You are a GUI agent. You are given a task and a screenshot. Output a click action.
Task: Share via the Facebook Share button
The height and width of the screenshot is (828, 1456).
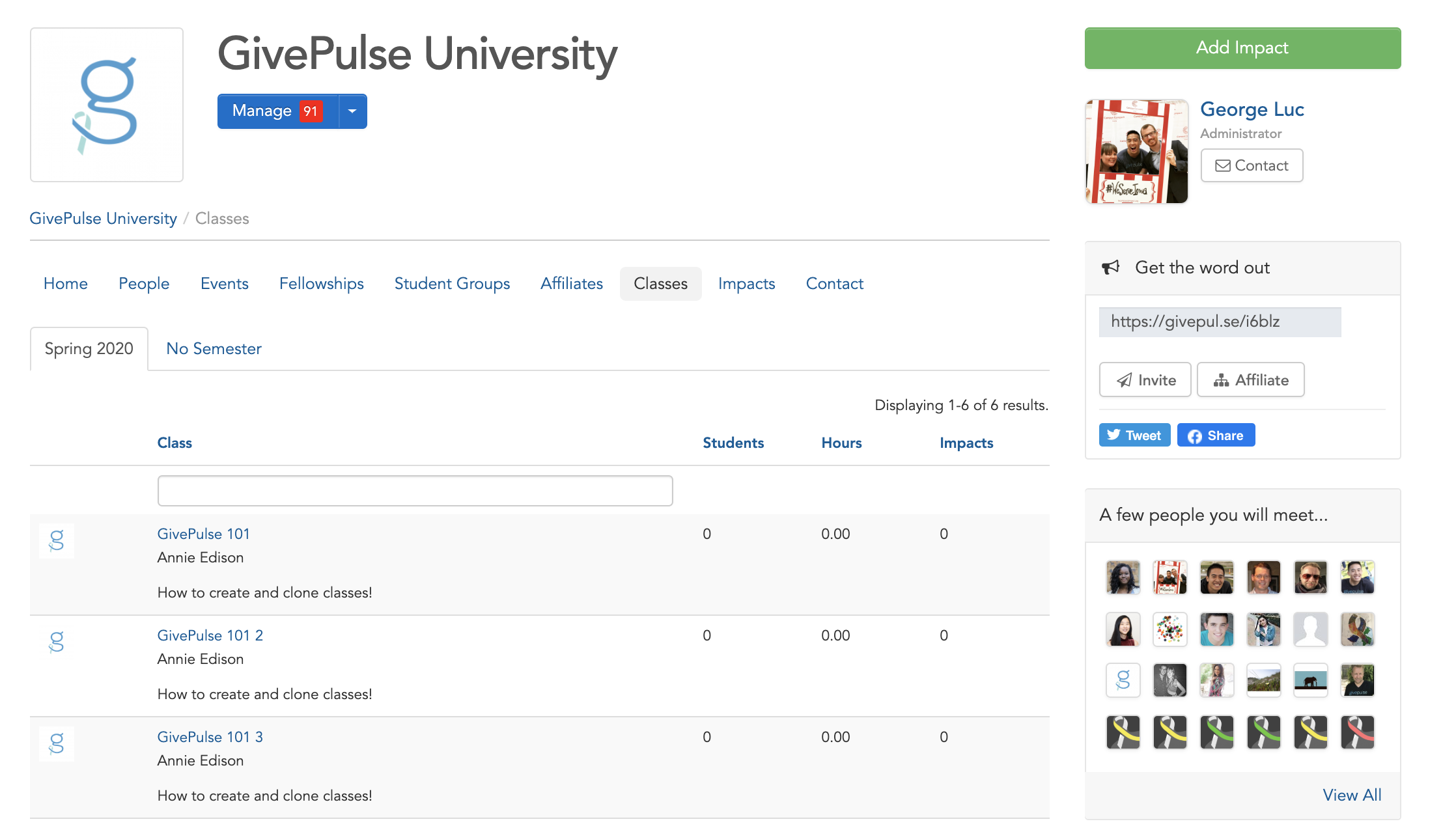point(1216,435)
